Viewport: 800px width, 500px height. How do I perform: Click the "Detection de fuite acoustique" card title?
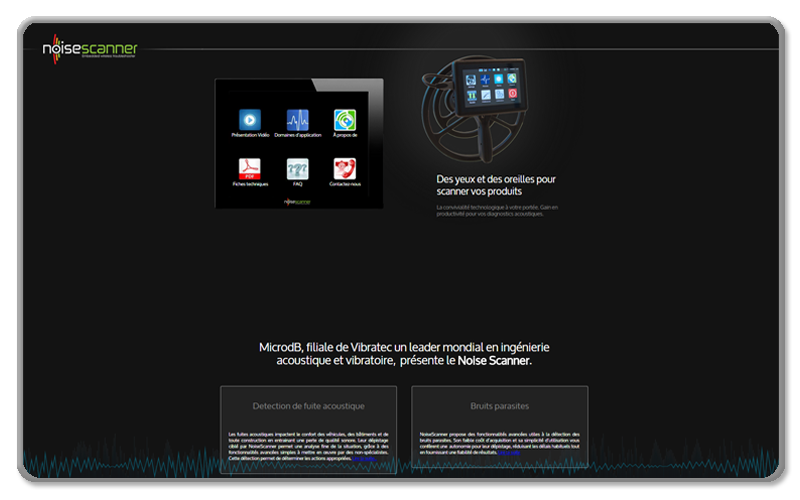[x=309, y=406]
